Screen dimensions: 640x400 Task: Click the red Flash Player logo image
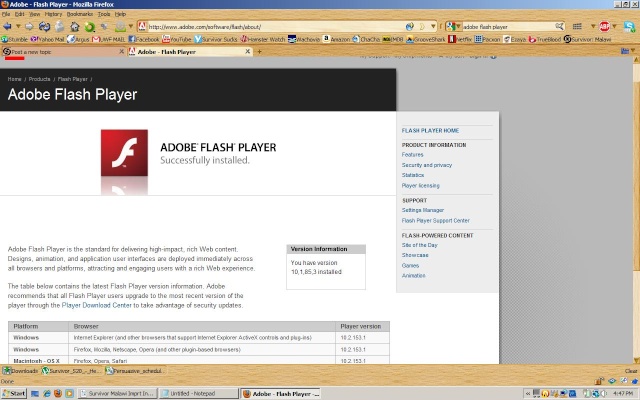point(124,153)
